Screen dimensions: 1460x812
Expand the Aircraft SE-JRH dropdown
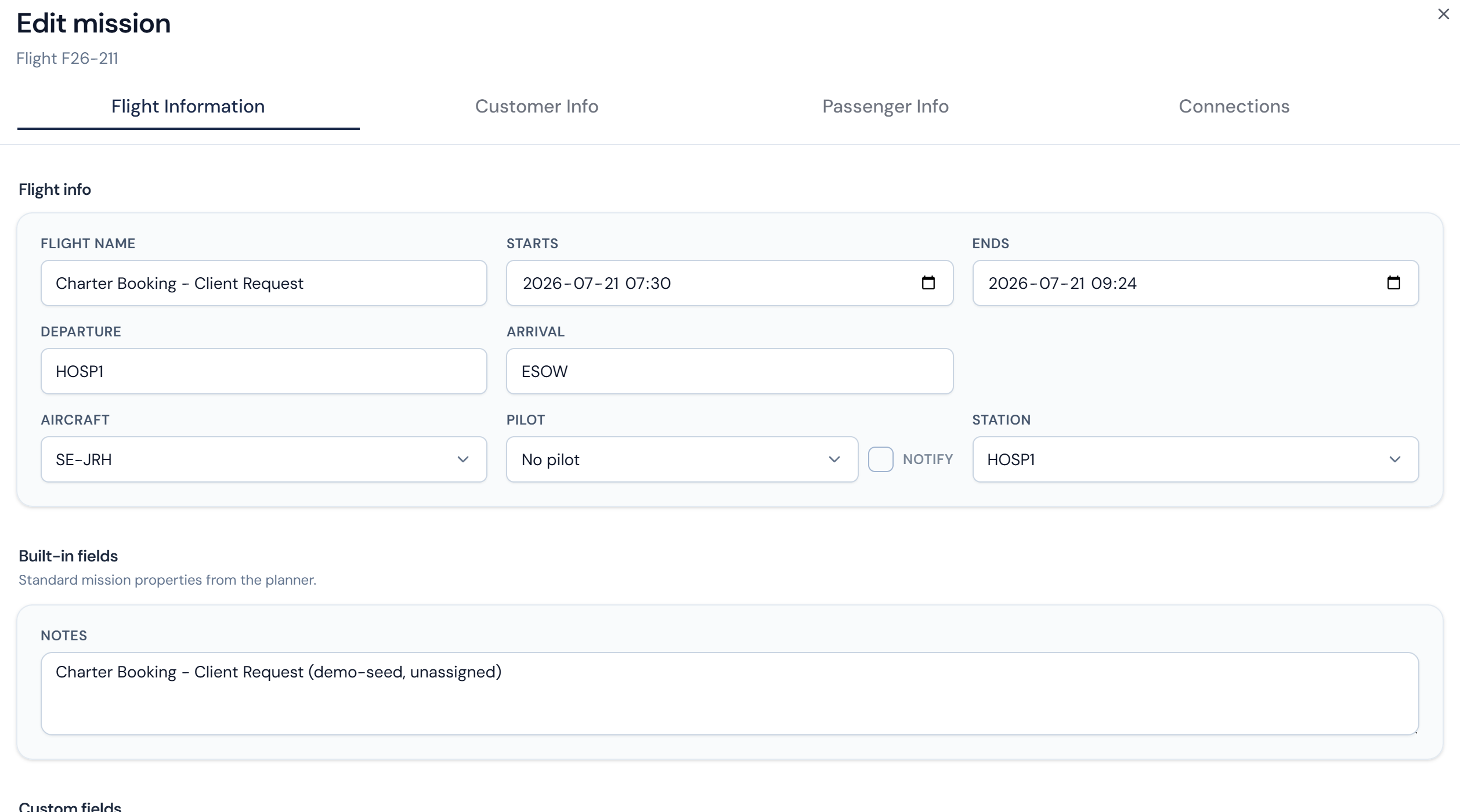pyautogui.click(x=264, y=459)
